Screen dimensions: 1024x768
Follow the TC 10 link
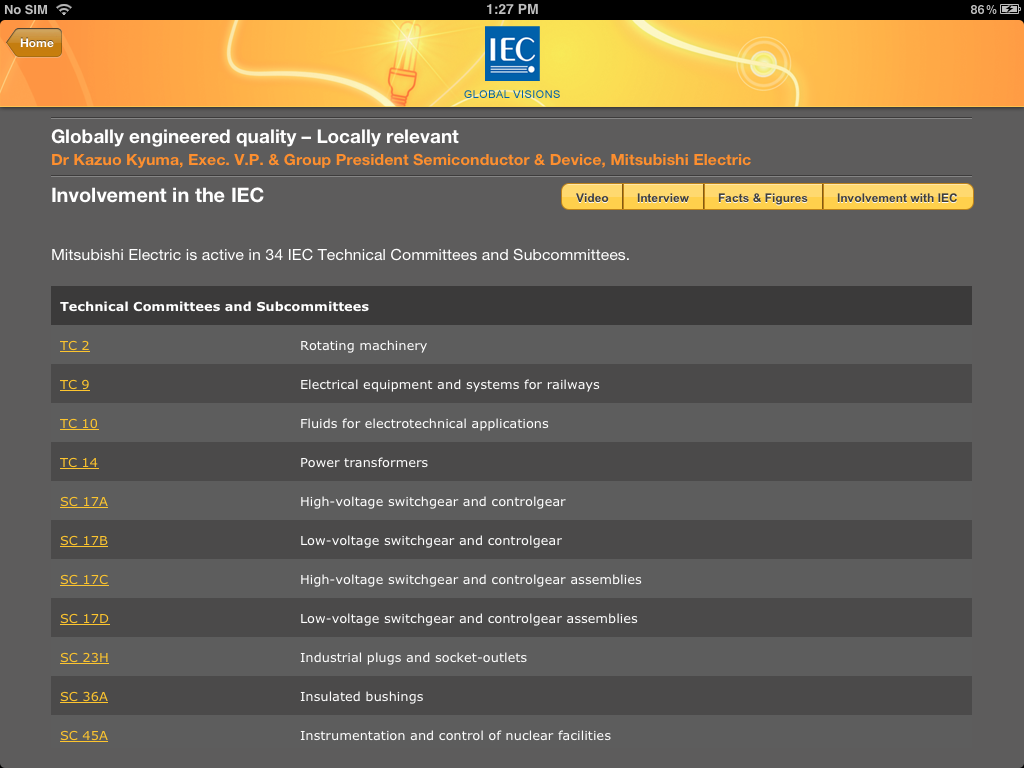79,424
